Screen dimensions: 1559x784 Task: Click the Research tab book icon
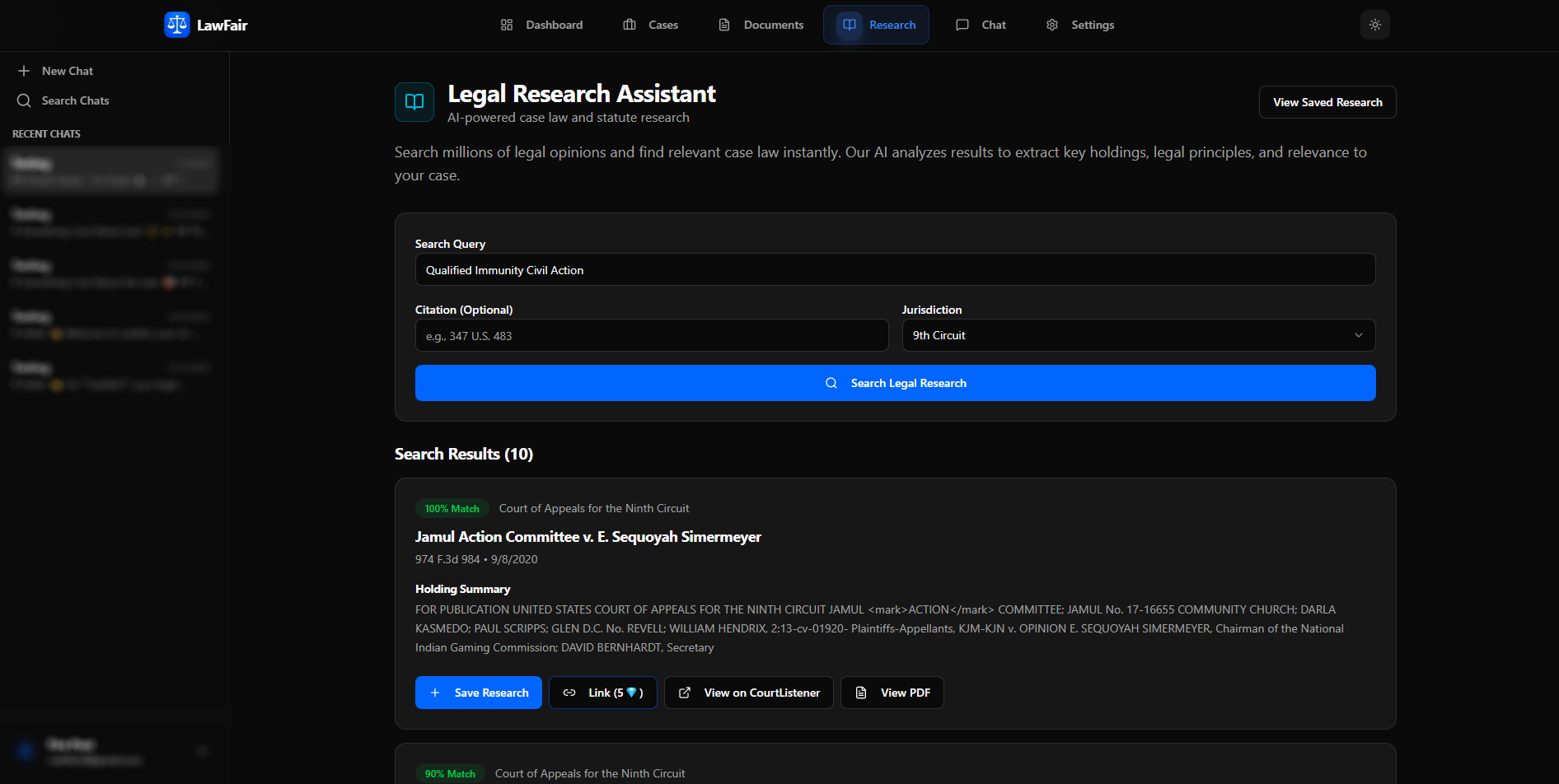coord(850,25)
